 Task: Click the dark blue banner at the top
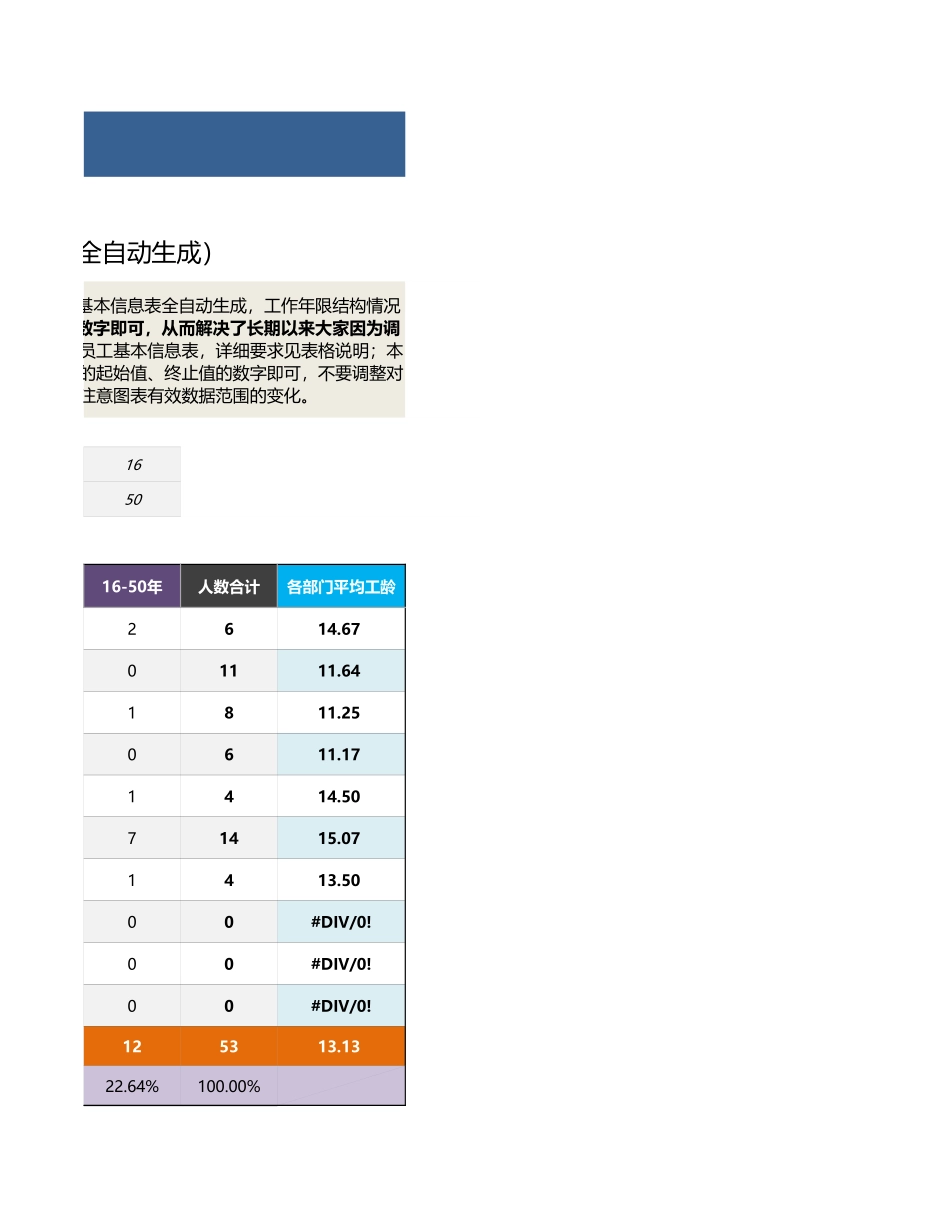coord(244,143)
